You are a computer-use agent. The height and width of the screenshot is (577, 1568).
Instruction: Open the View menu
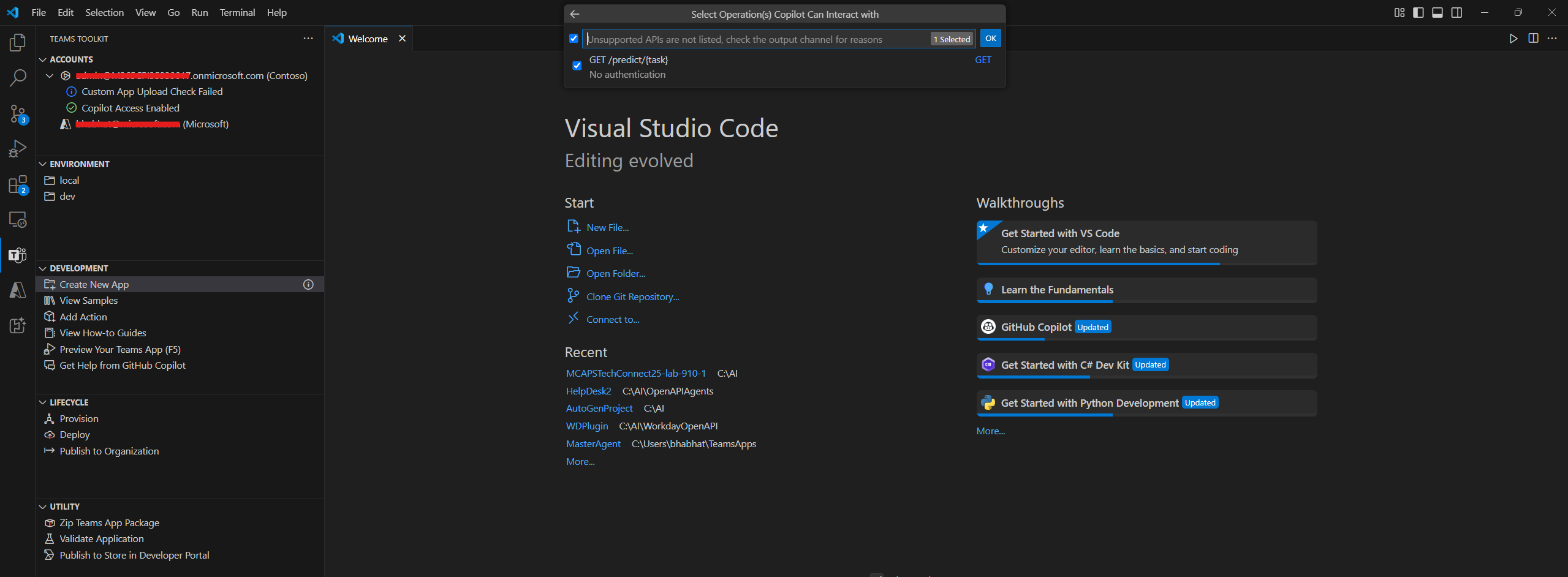(145, 13)
